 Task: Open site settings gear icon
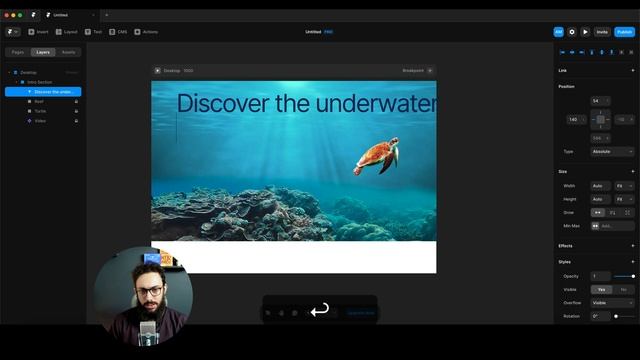tap(572, 32)
